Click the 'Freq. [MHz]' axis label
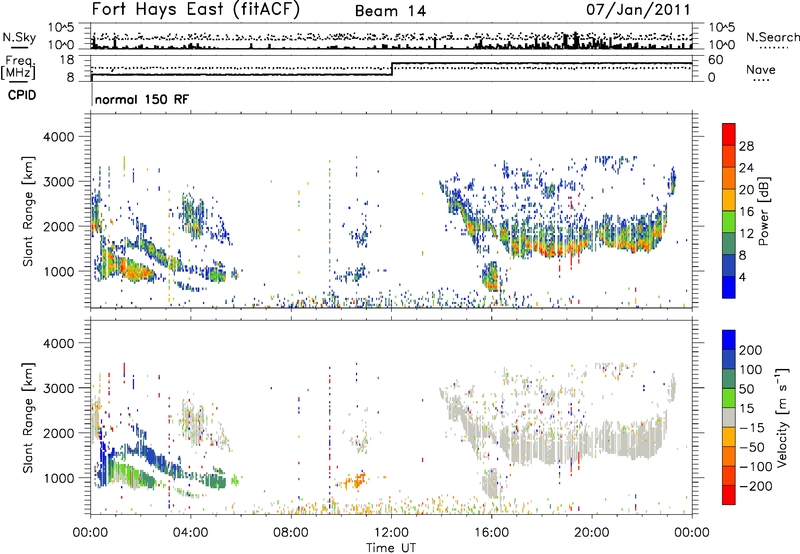This screenshot has height=554, width=800. point(19,68)
